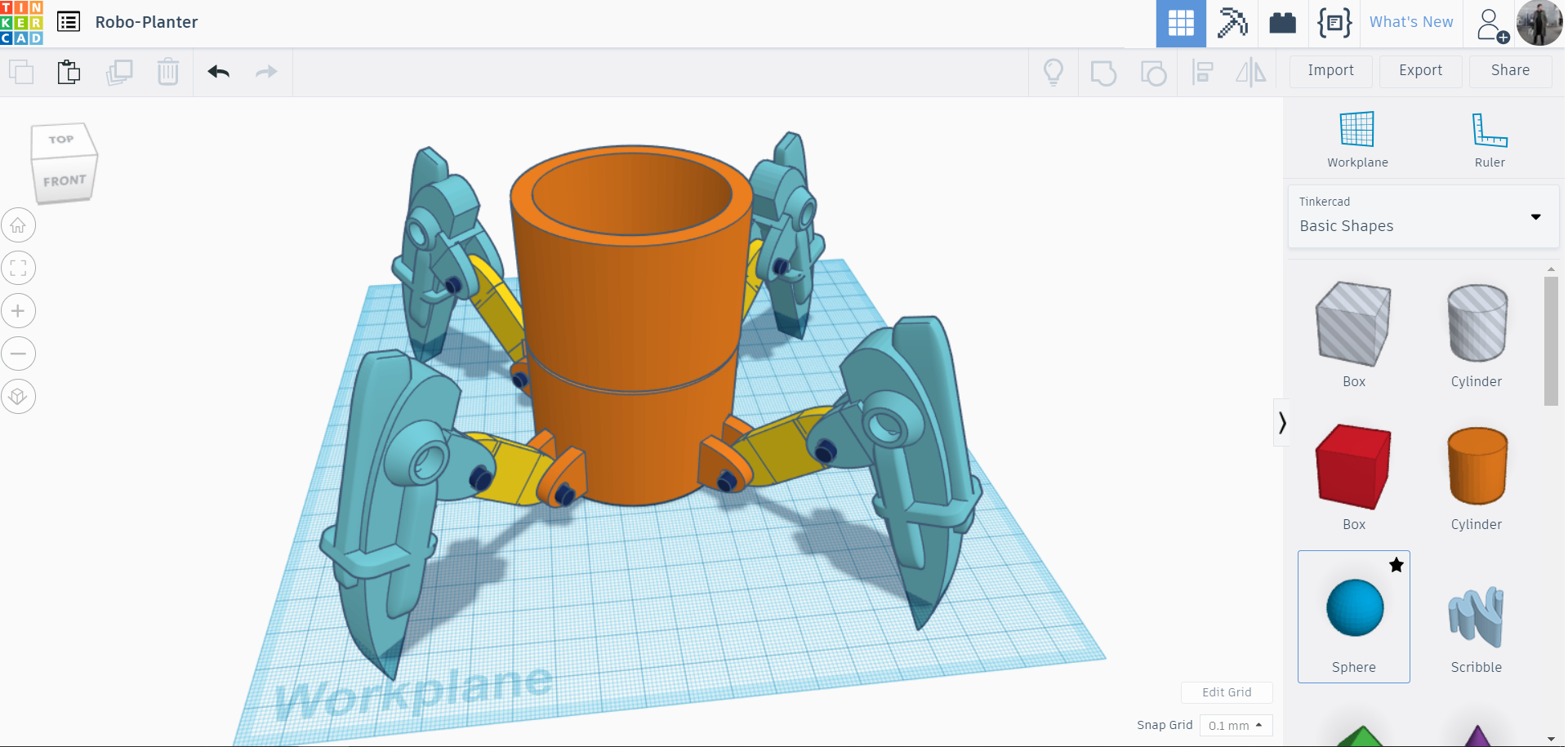Open the Align tool

click(x=1202, y=73)
